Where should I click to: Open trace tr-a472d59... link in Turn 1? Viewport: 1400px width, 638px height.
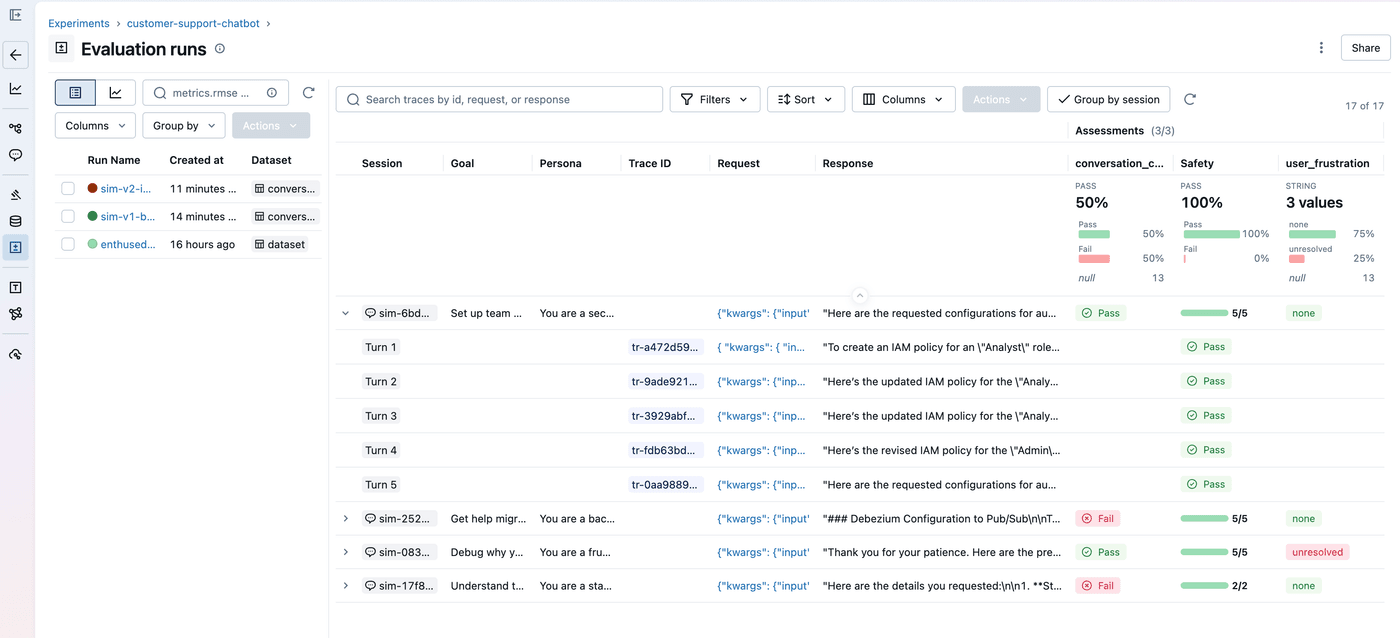[663, 346]
